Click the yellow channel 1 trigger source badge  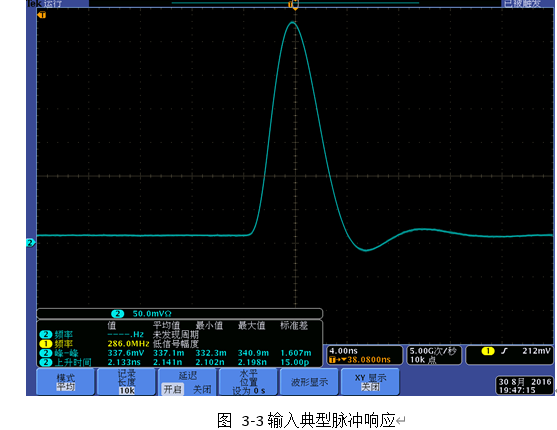(x=488, y=351)
